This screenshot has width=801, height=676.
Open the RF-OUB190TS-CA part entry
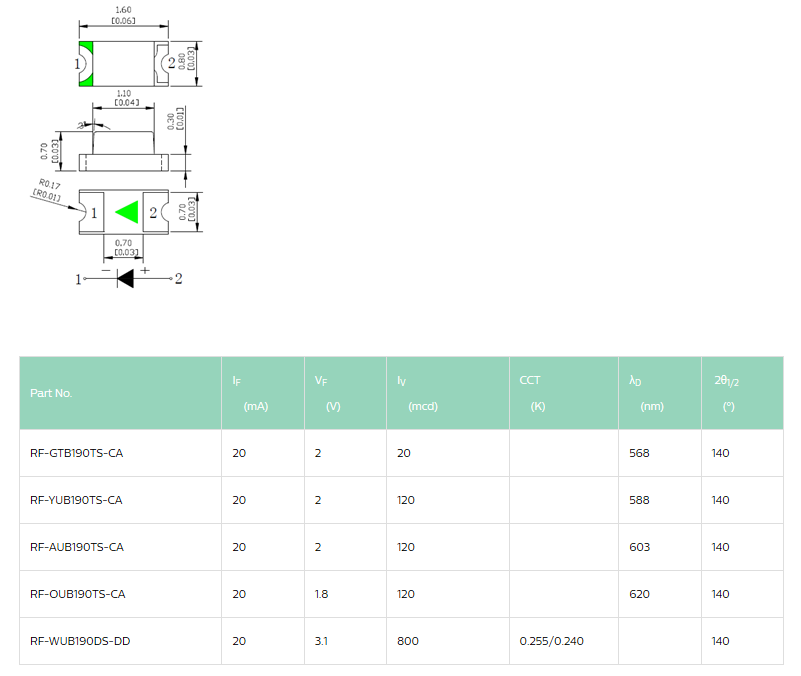78,594
